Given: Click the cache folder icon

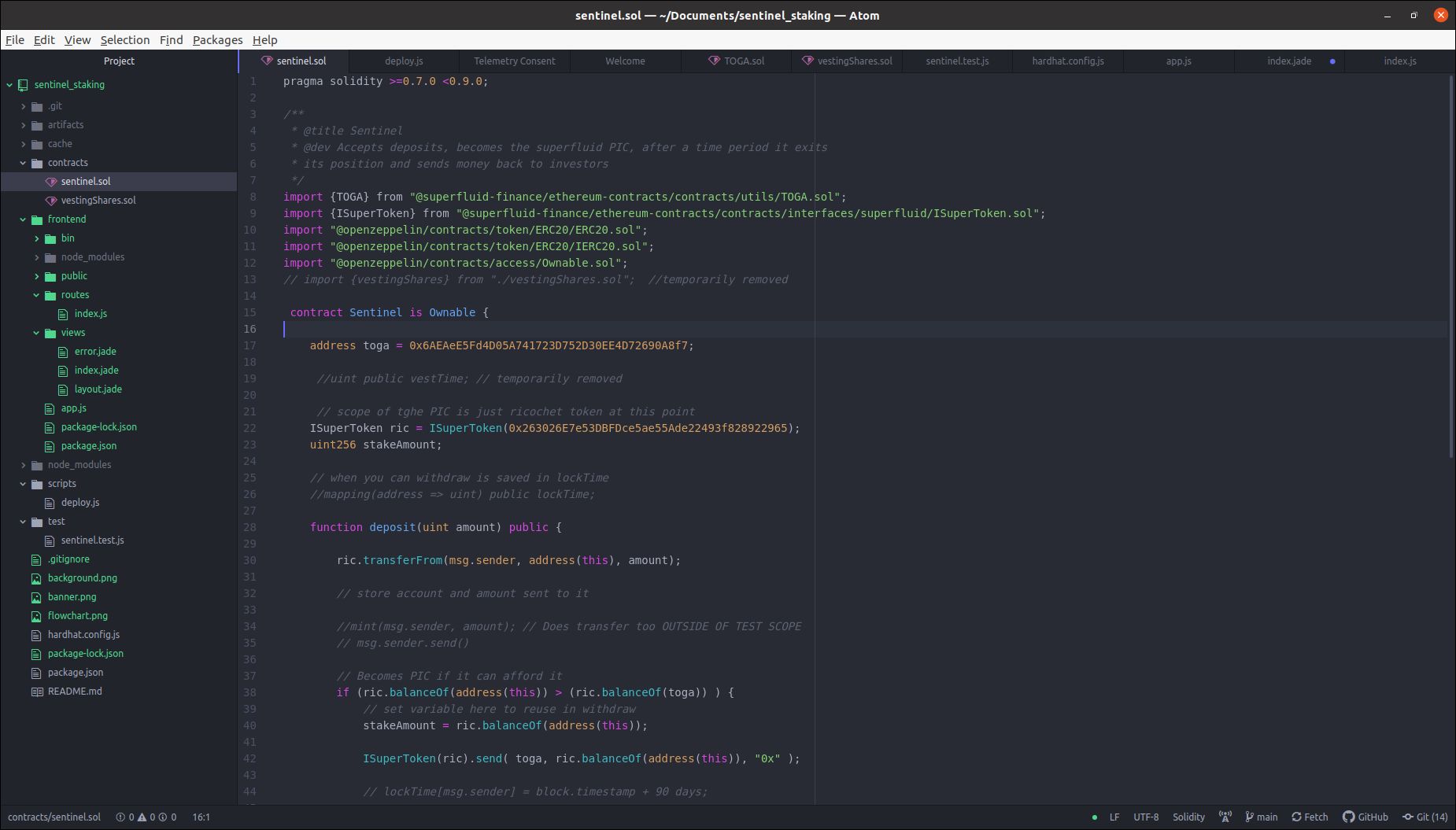Looking at the screenshot, I should (x=37, y=144).
